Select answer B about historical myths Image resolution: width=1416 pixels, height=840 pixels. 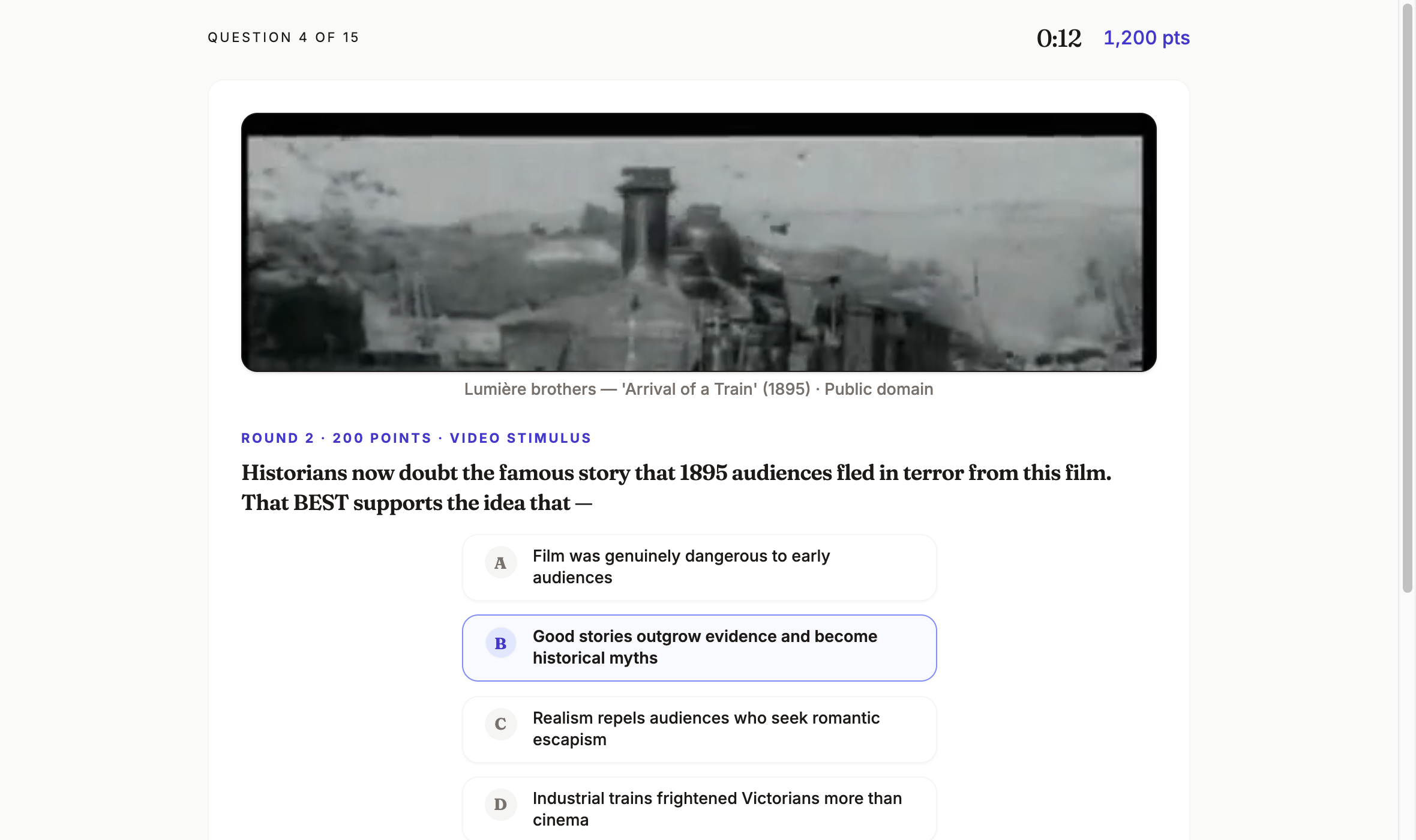tap(699, 647)
